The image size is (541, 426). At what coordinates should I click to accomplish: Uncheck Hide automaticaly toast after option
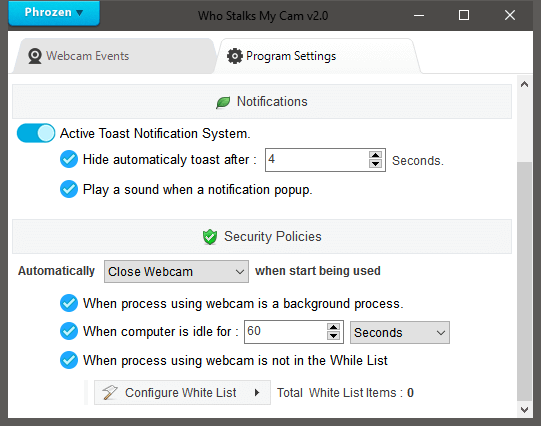pos(69,159)
